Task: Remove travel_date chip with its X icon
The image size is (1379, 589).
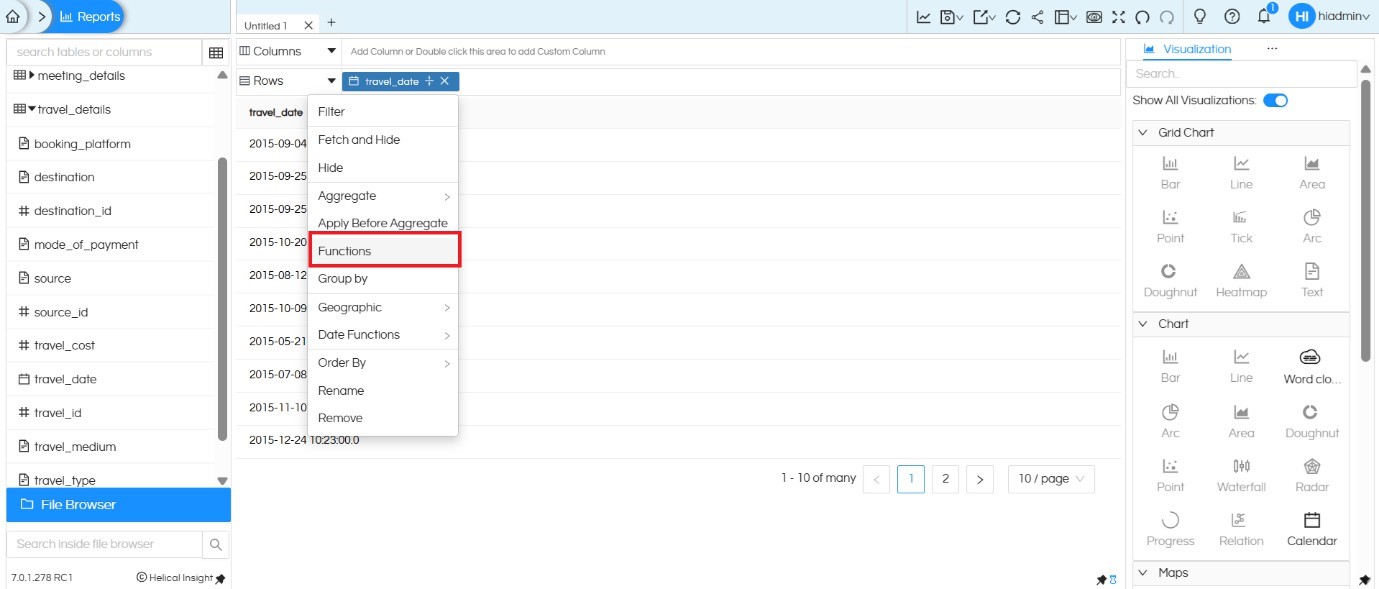Action: click(x=445, y=81)
